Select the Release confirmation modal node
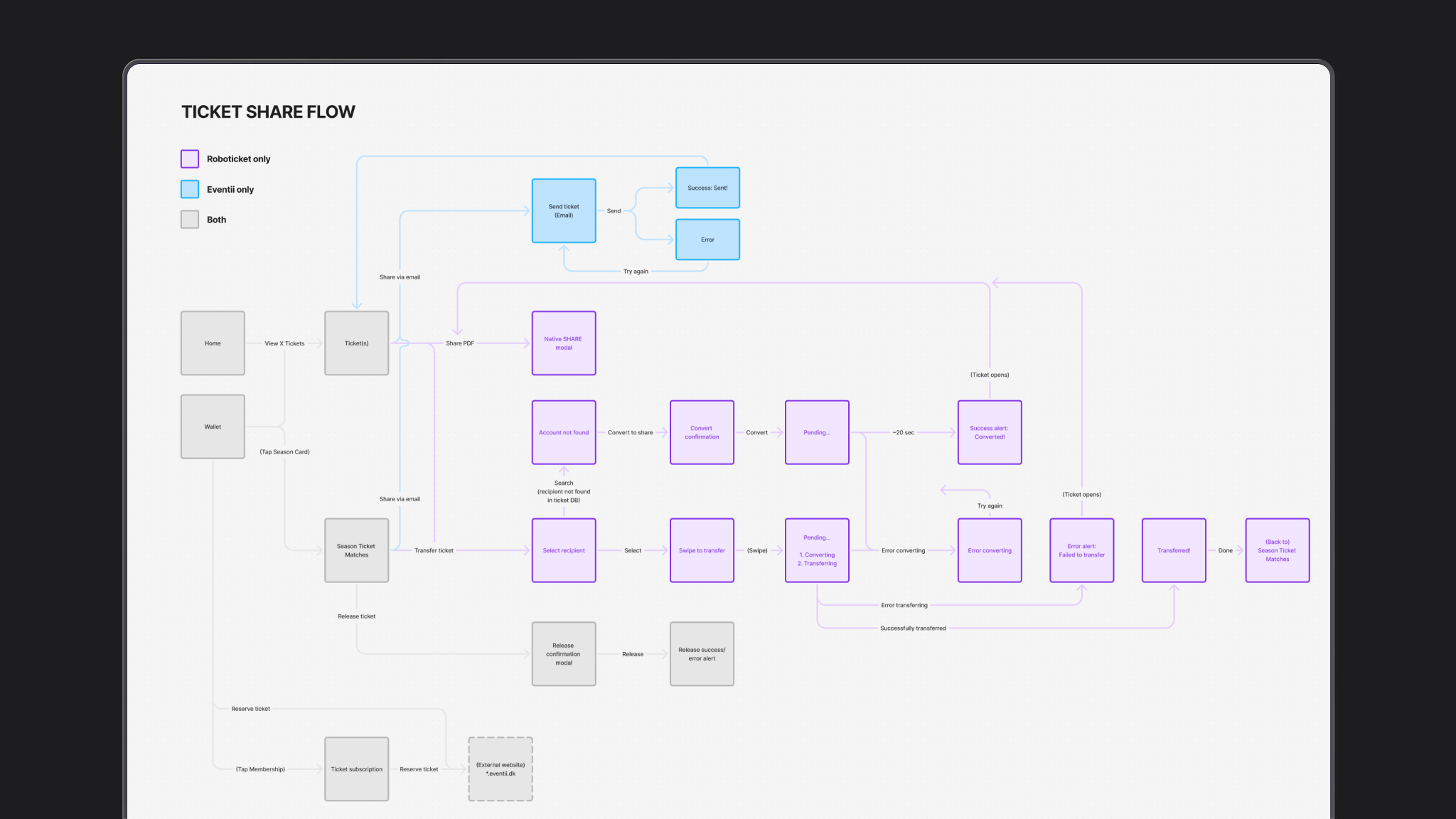 click(x=564, y=654)
